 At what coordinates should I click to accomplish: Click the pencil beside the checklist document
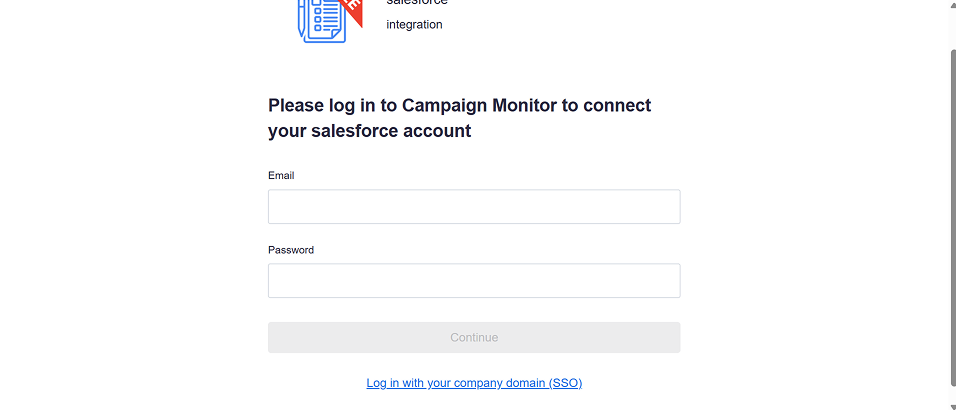pyautogui.click(x=301, y=16)
